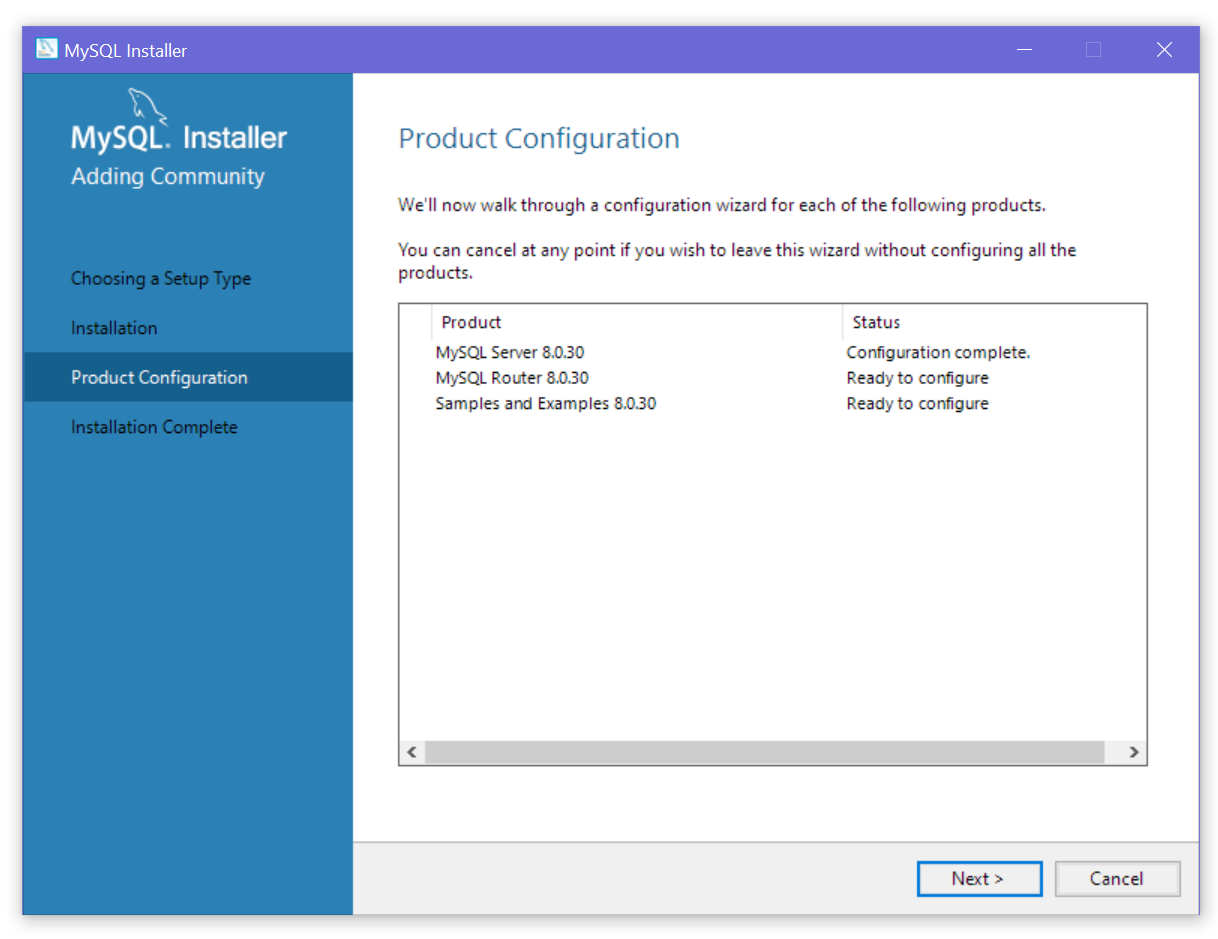Click the horizontal scrollbar left arrow
The image size is (1218, 939).
click(412, 752)
